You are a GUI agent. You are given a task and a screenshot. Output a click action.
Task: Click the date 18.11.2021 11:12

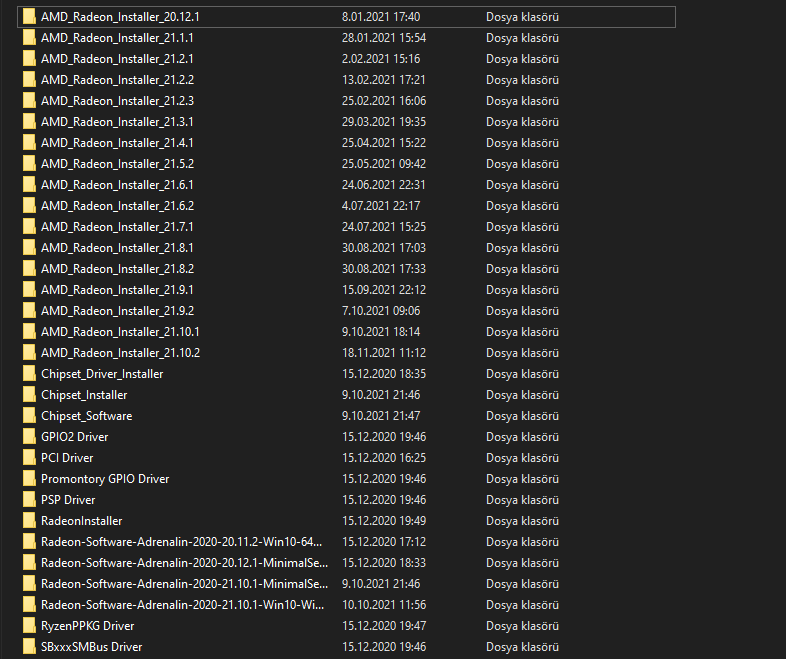384,353
